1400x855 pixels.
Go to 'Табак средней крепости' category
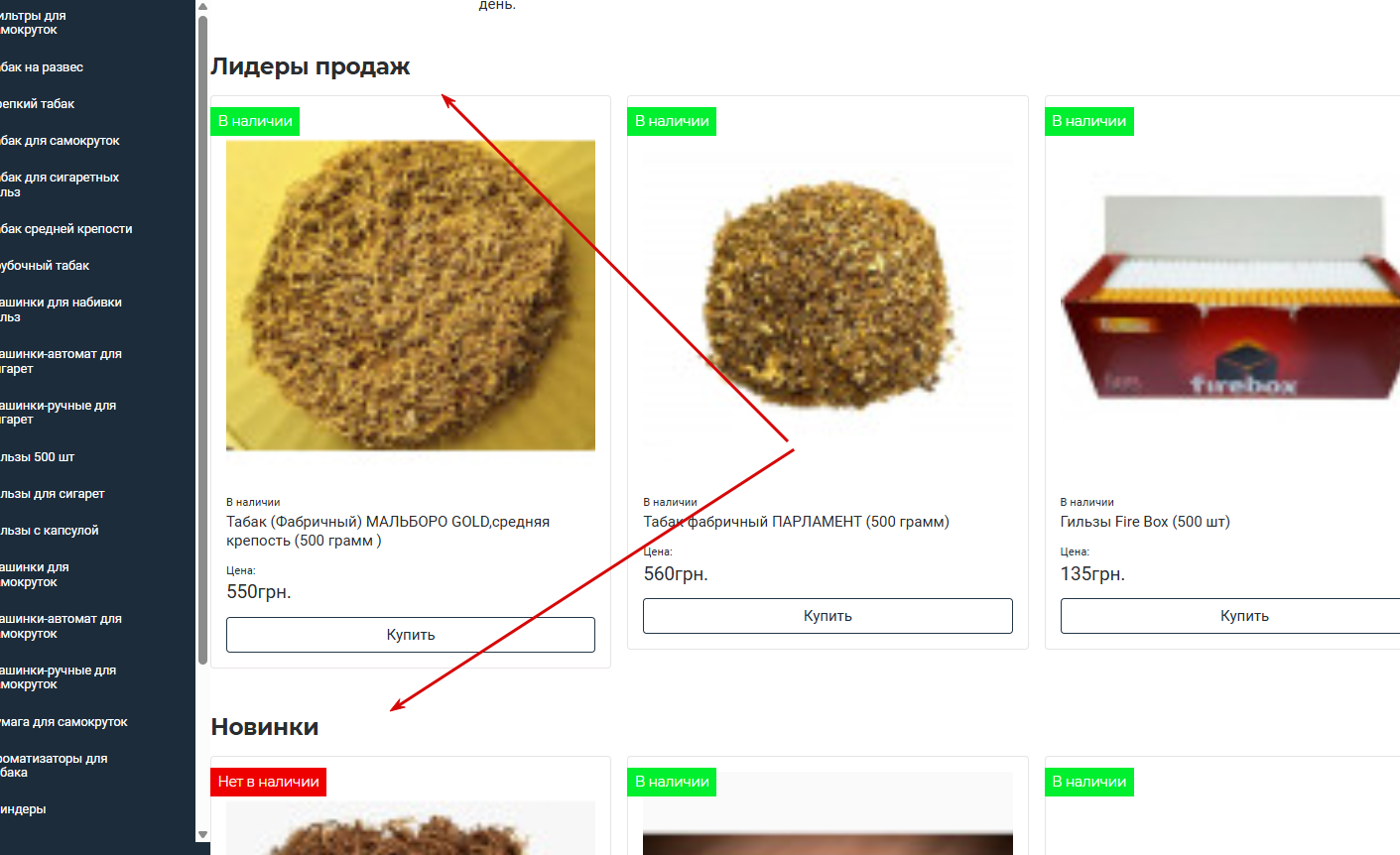point(65,229)
